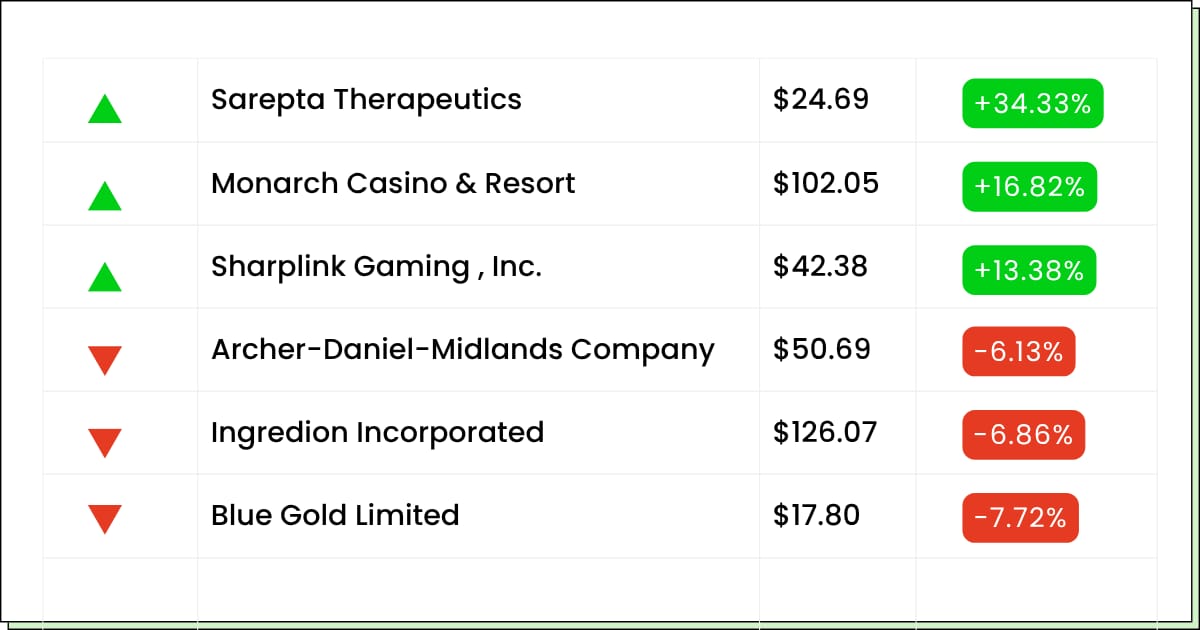Click the green up arrow beside Sarepta Therapeutics
The height and width of the screenshot is (630, 1200).
coord(105,109)
